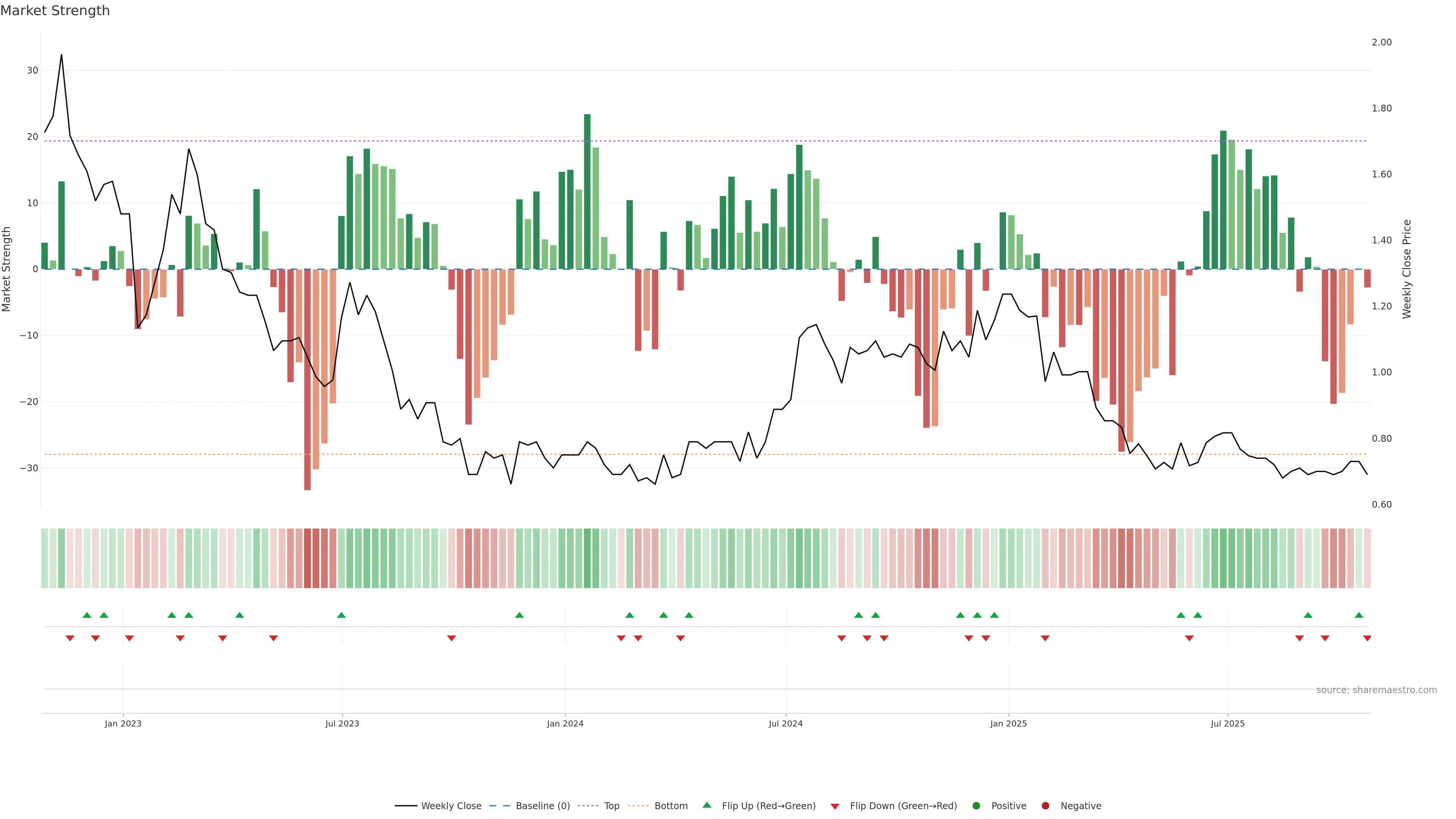Click the Jan 2024 axis label

565,723
